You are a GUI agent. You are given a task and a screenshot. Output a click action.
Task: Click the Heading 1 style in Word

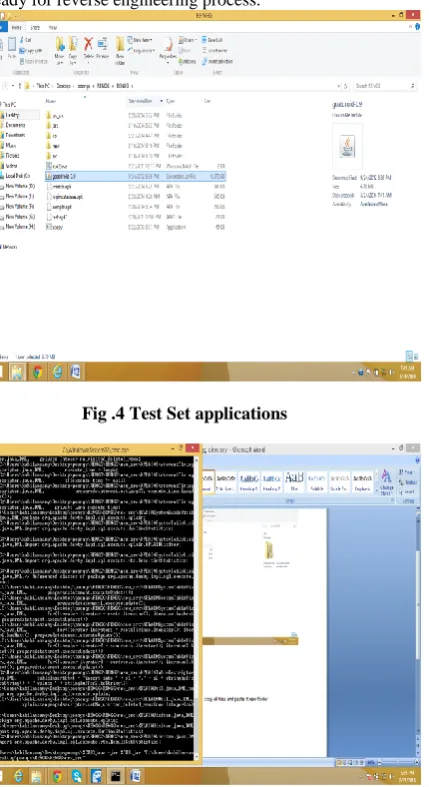248,480
